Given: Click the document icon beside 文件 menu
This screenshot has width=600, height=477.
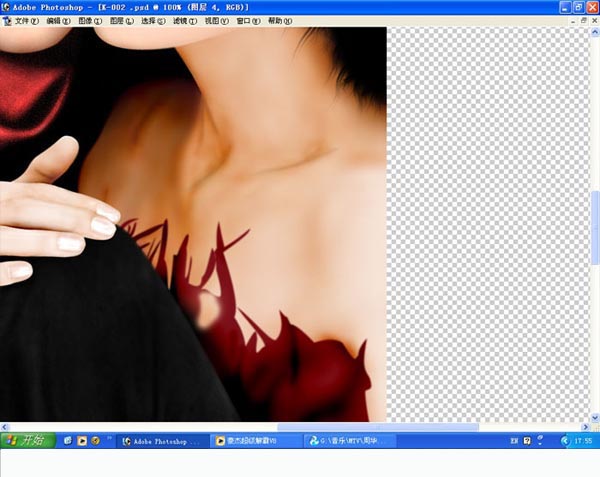Looking at the screenshot, I should (x=7, y=21).
